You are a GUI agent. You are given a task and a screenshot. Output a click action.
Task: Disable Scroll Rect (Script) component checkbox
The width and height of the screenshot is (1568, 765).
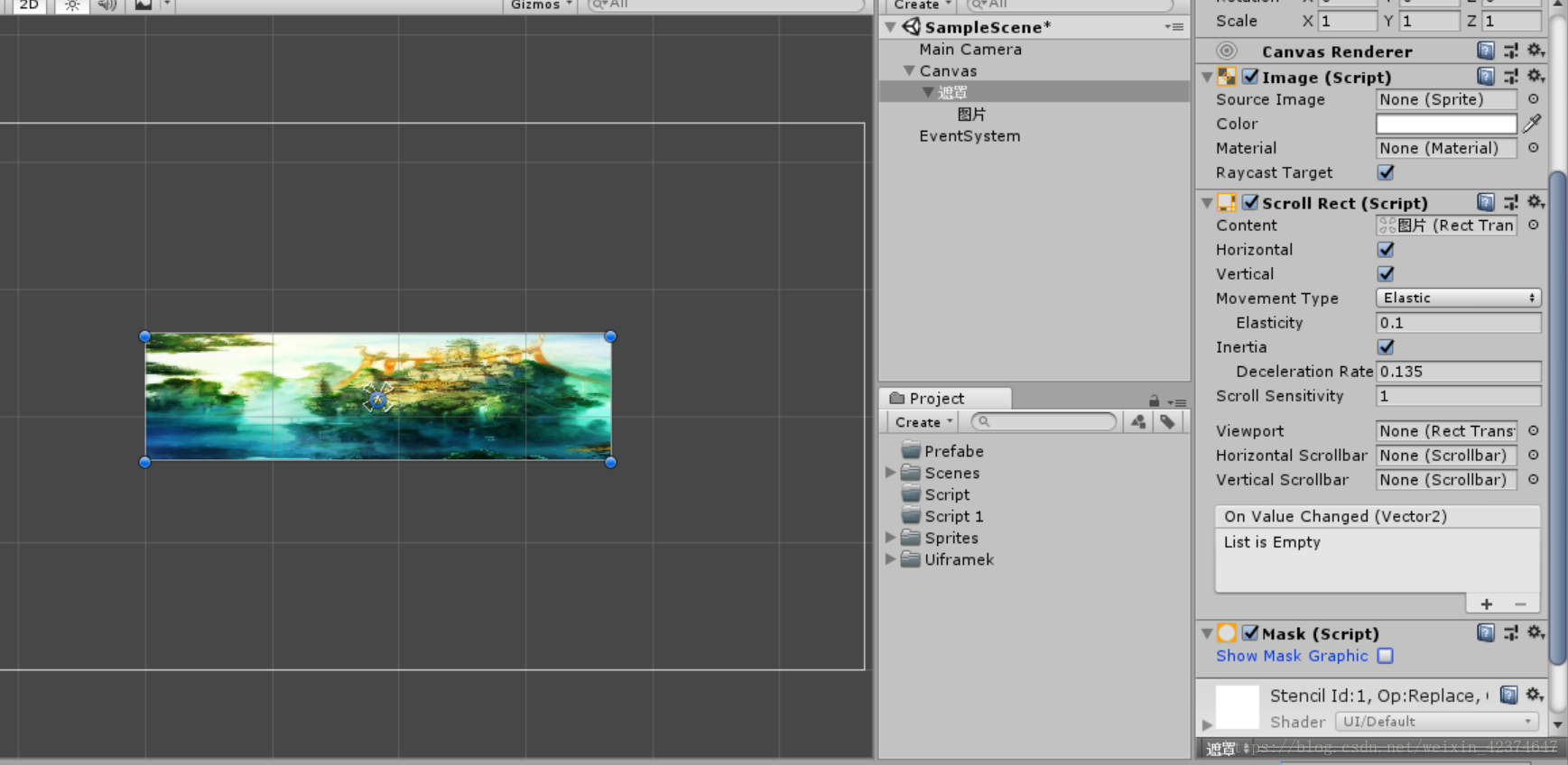[x=1250, y=203]
